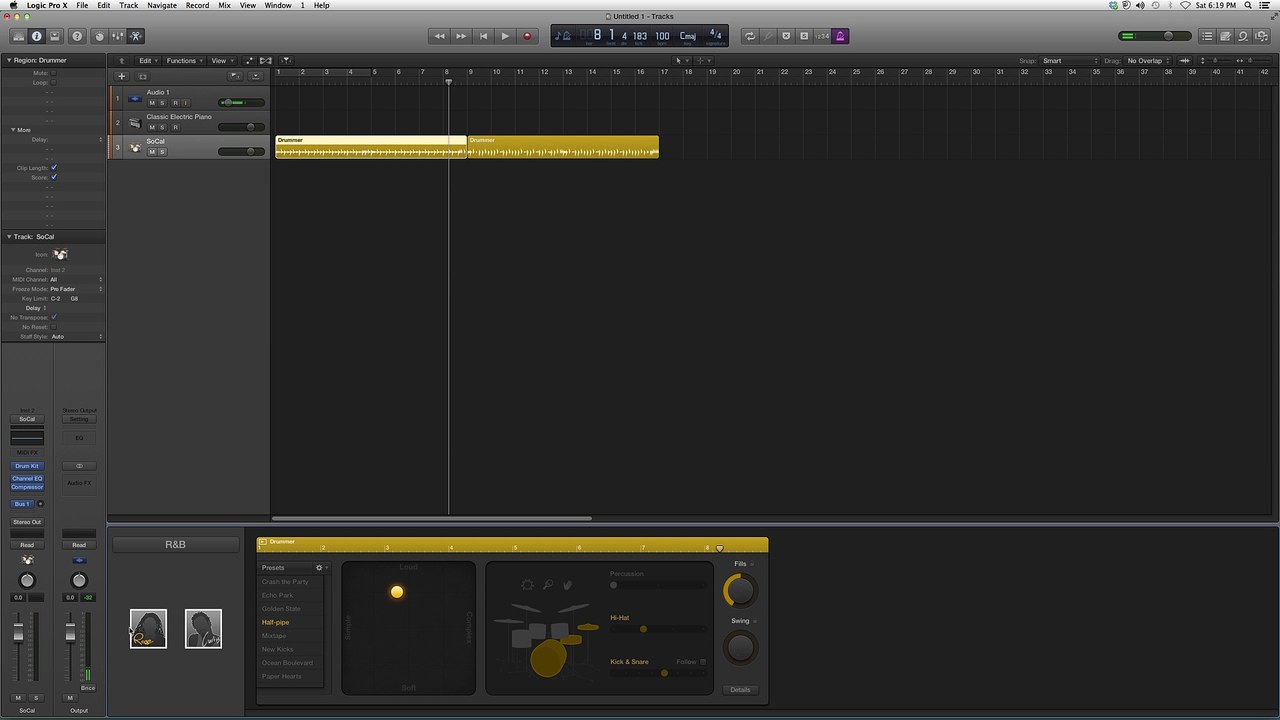Screen dimensions: 1280x720
Task: Open the Note Pads button
Action: pos(1225,36)
